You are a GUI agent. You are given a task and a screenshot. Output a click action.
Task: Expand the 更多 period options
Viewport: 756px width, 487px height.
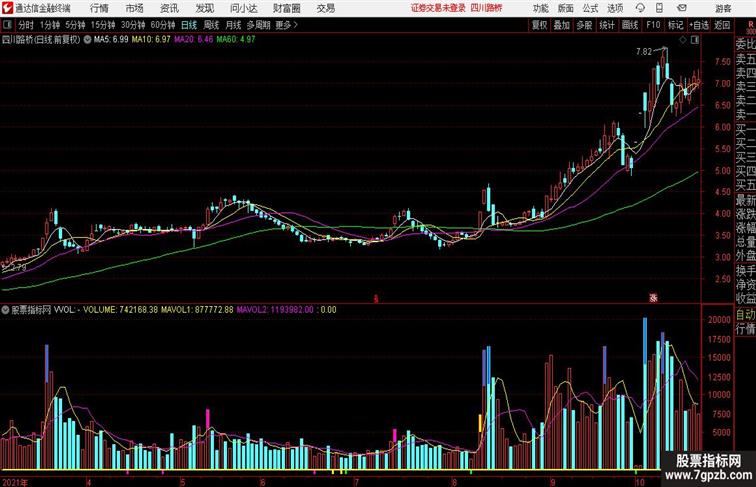click(x=286, y=25)
